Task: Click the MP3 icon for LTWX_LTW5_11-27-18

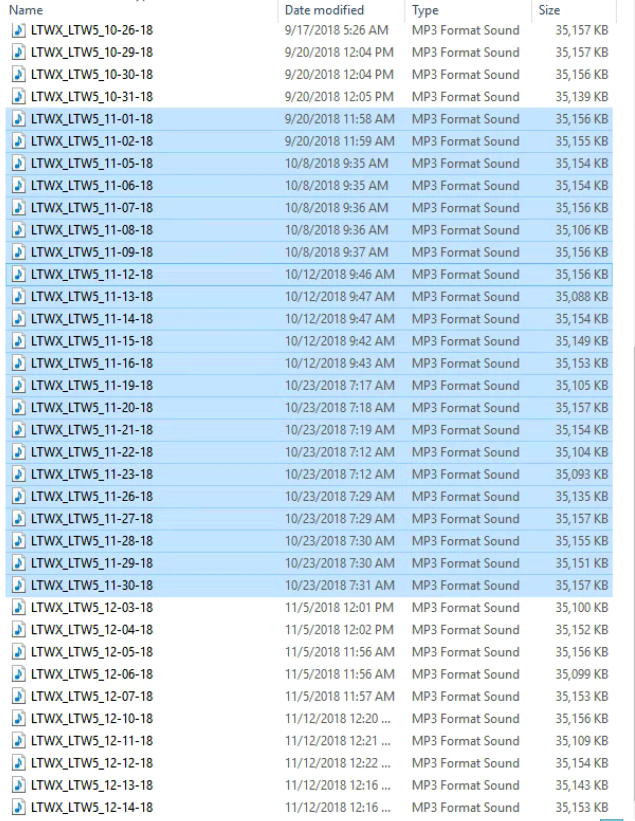Action: tap(19, 519)
